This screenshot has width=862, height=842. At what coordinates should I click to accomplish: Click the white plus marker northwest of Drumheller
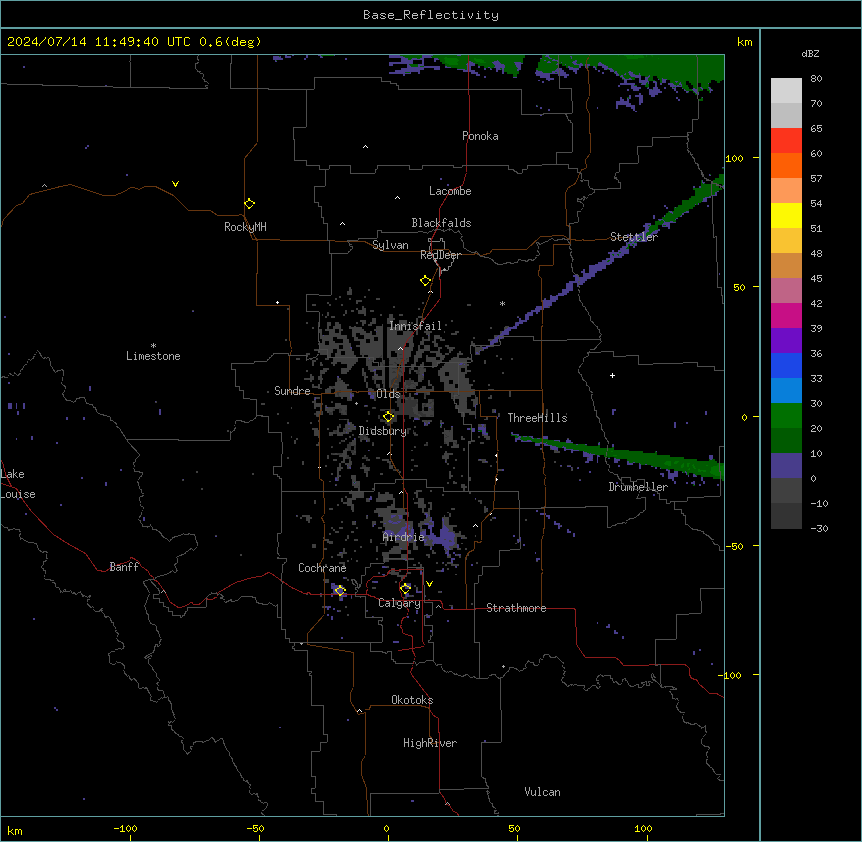click(x=612, y=375)
